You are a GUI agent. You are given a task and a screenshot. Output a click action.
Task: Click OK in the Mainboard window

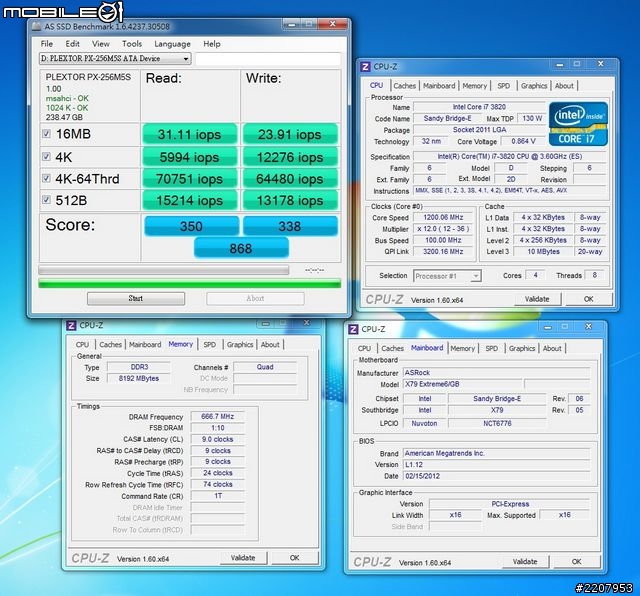[576, 562]
